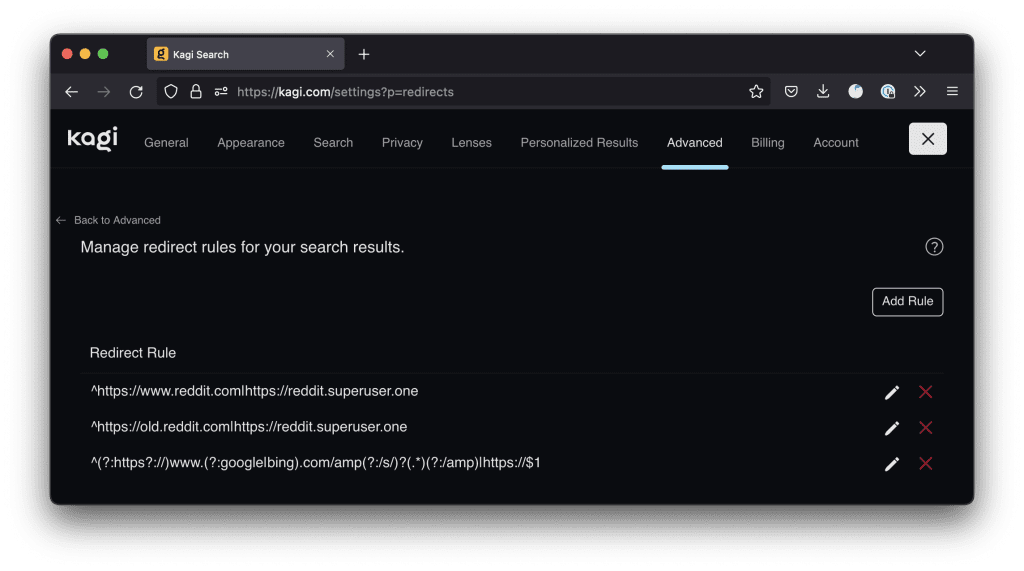Go to the Search settings tab
The width and height of the screenshot is (1024, 571).
333,142
